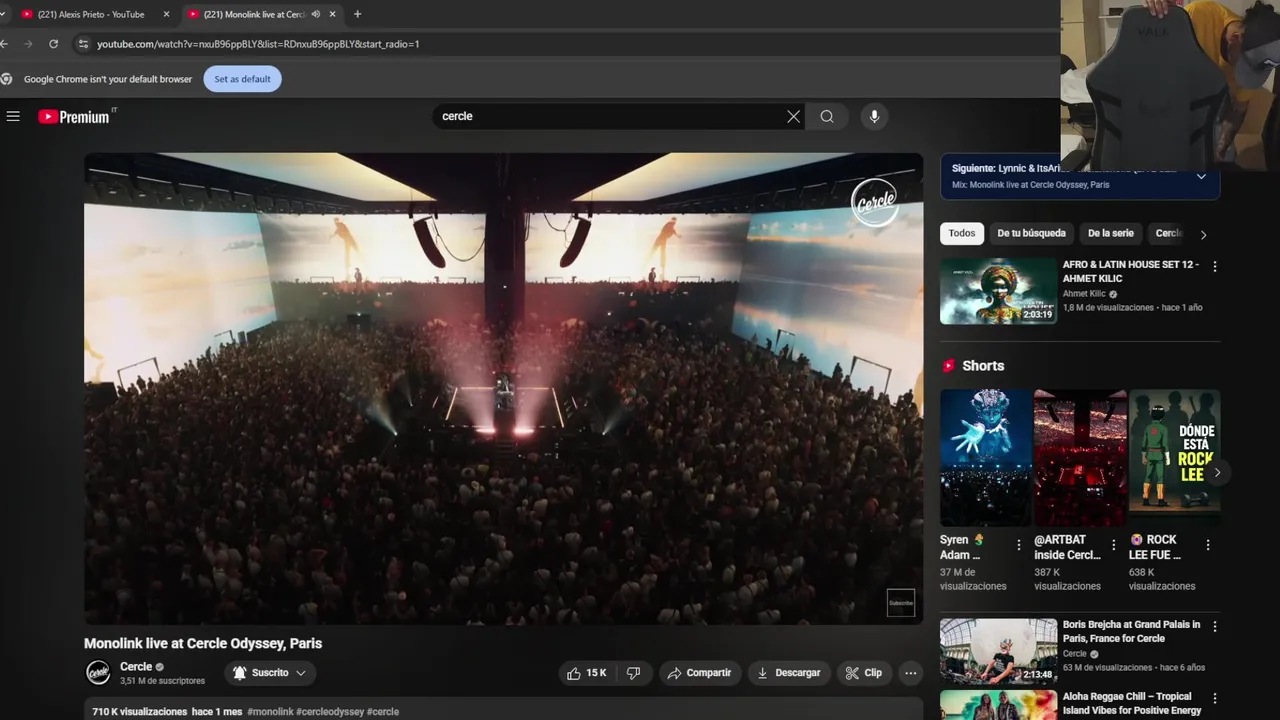Click the #monolink hashtag
The height and width of the screenshot is (720, 1280).
tap(270, 712)
